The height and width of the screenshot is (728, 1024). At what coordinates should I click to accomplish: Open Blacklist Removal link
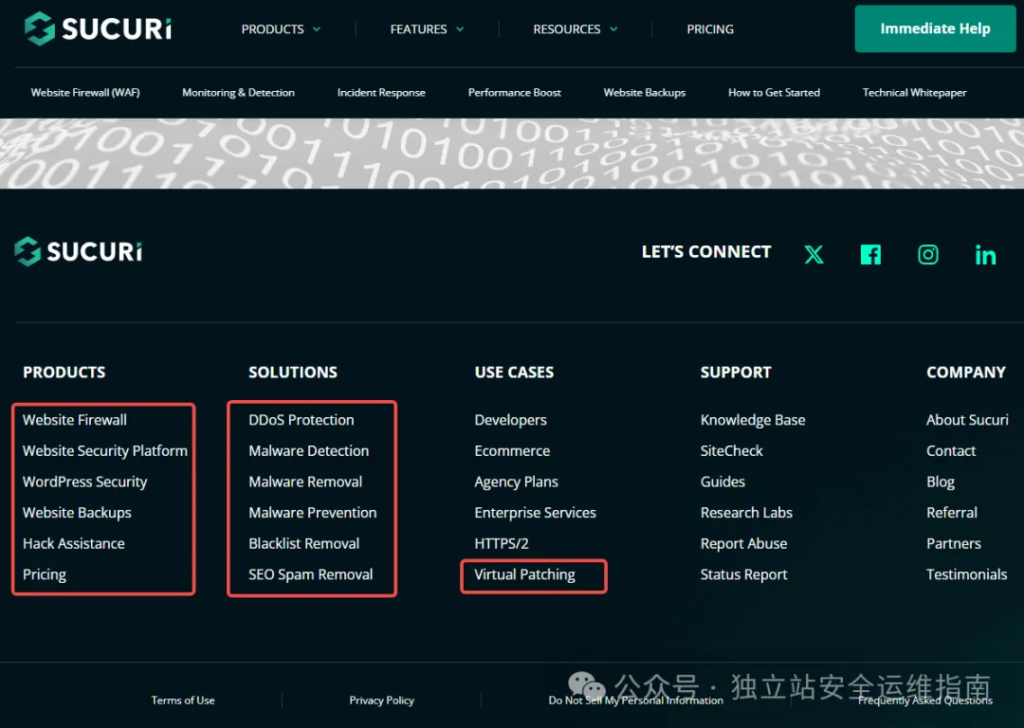(304, 543)
